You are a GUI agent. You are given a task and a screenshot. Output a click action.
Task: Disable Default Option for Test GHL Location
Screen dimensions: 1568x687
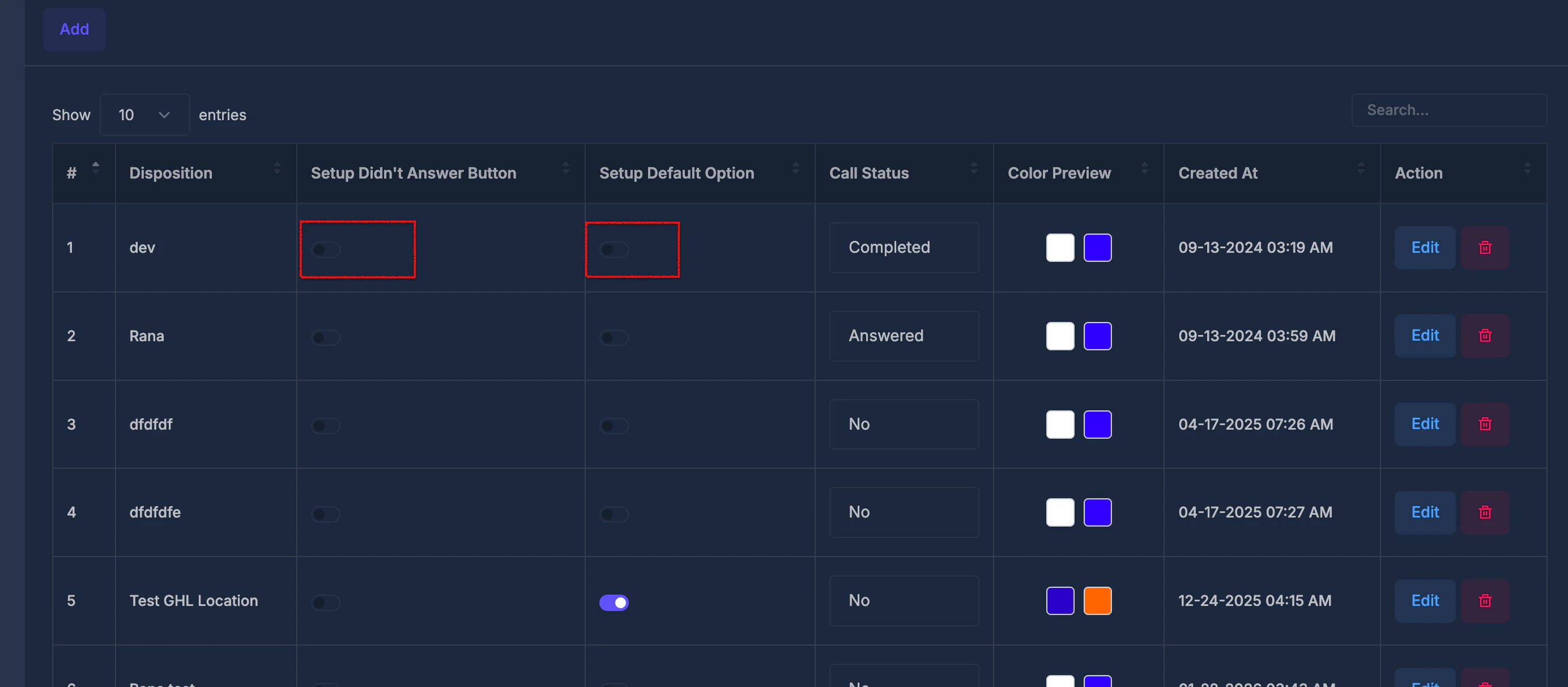click(x=613, y=603)
